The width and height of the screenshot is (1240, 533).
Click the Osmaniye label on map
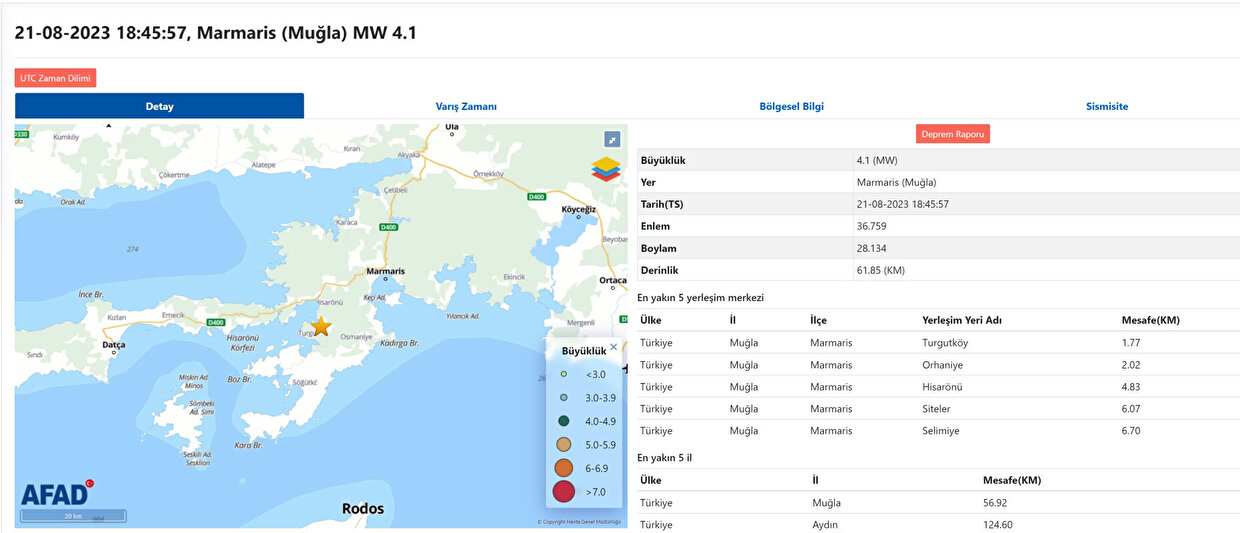[x=357, y=338]
